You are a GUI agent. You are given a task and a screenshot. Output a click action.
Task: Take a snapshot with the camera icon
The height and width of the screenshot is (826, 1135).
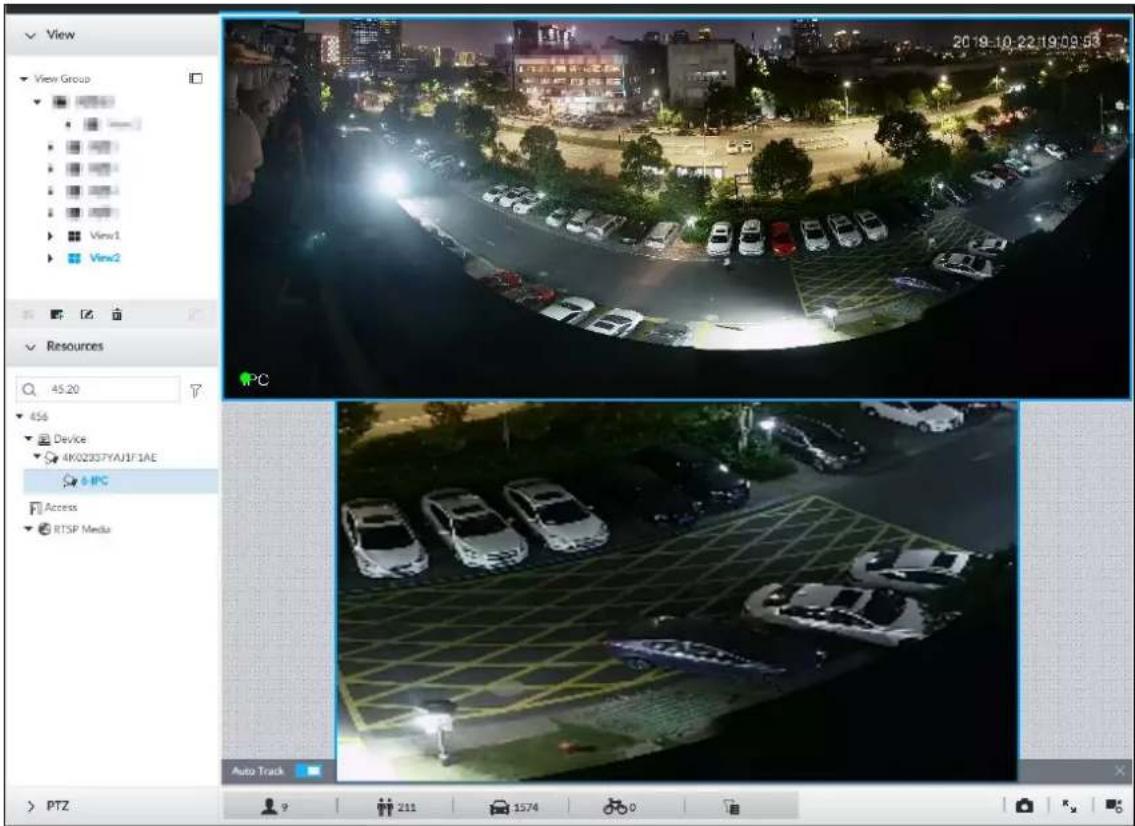1024,806
